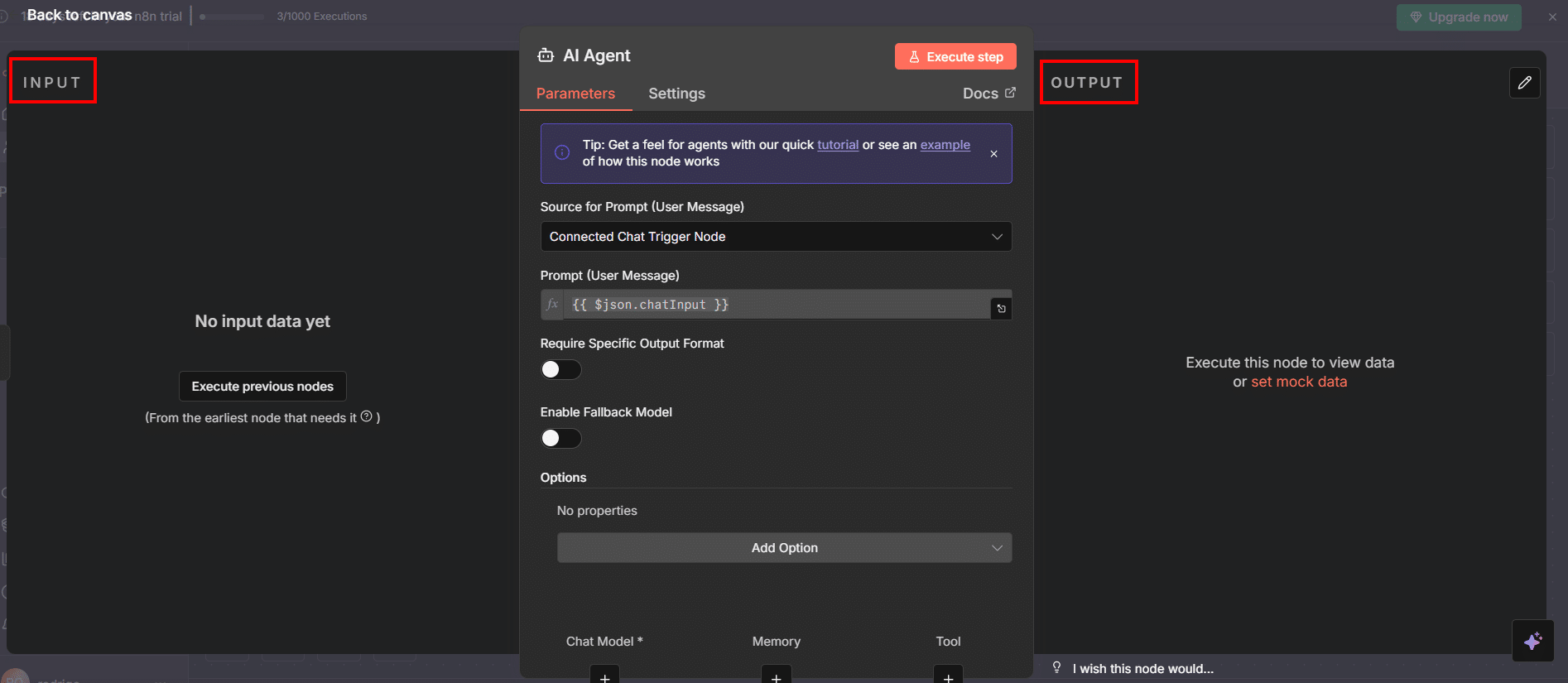The image size is (1568, 683).
Task: Click the '3/1000 Executions' counter text
Action: click(x=322, y=17)
